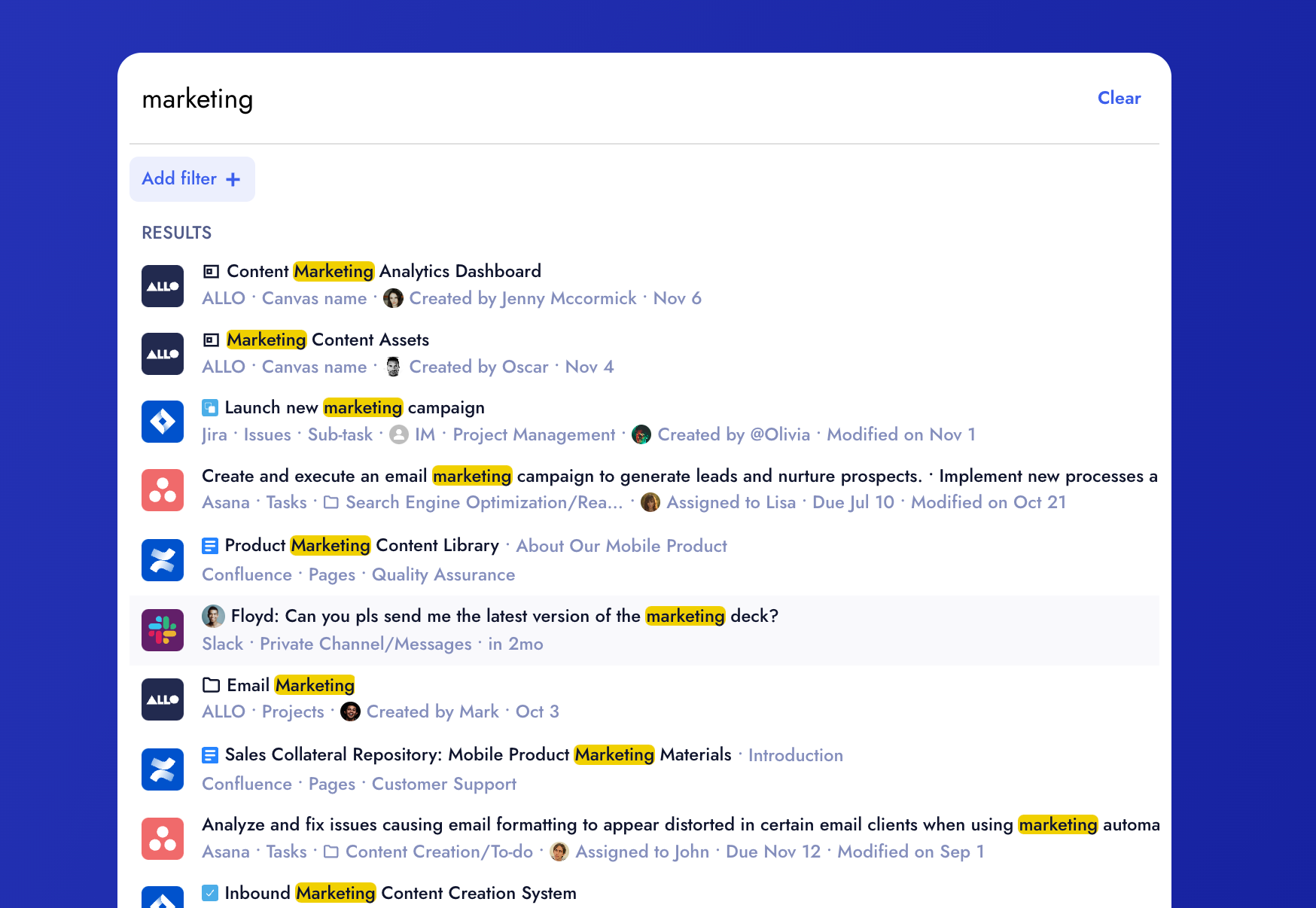Click Jenny Mccormick's avatar
This screenshot has width=1316, height=908.
pyautogui.click(x=393, y=299)
